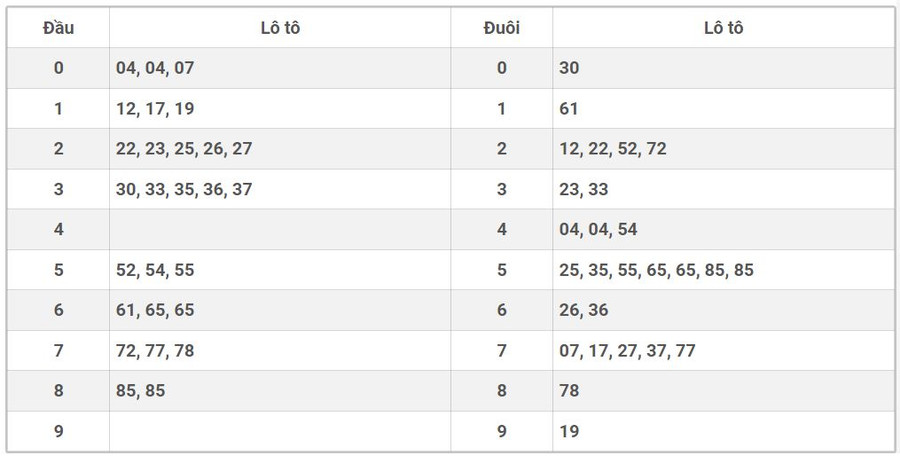Select the cell showing 61, 65, 65
This screenshot has width=900, height=457.
coord(154,310)
